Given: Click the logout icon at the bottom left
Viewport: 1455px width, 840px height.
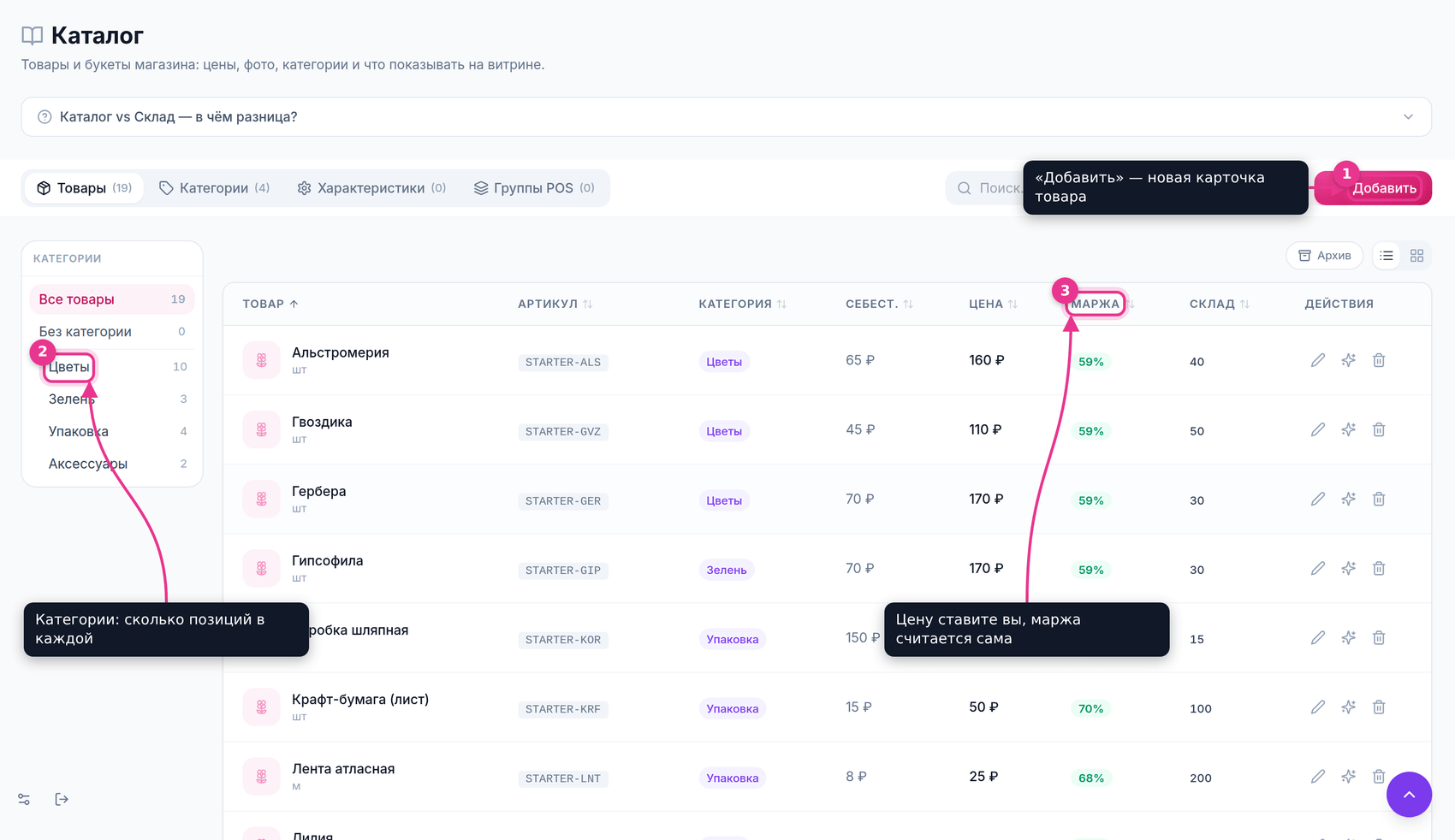Looking at the screenshot, I should [x=62, y=799].
